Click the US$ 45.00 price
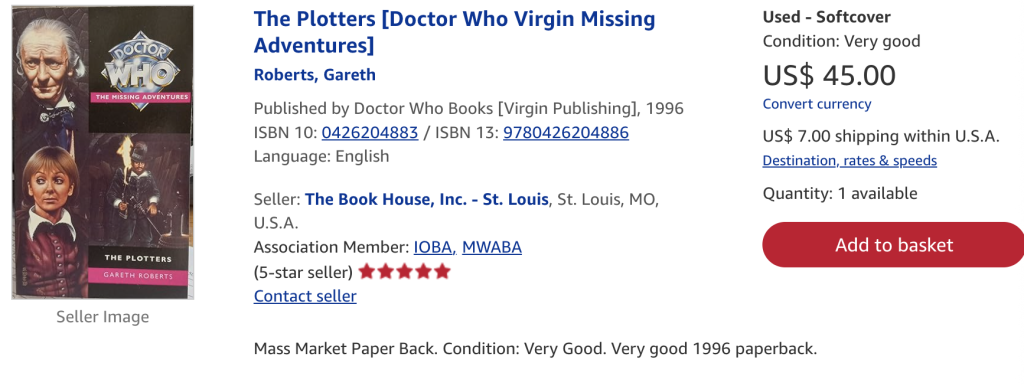The height and width of the screenshot is (386, 1024). point(829,75)
